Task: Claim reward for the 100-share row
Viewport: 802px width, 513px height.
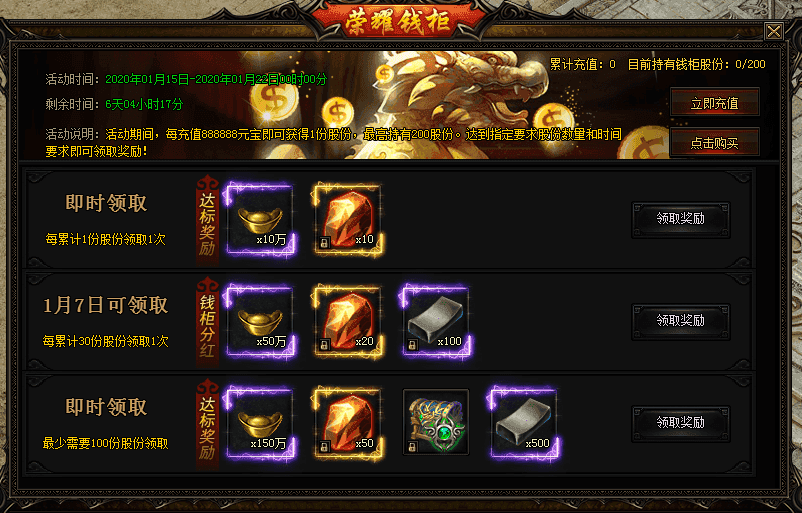Action: 681,423
